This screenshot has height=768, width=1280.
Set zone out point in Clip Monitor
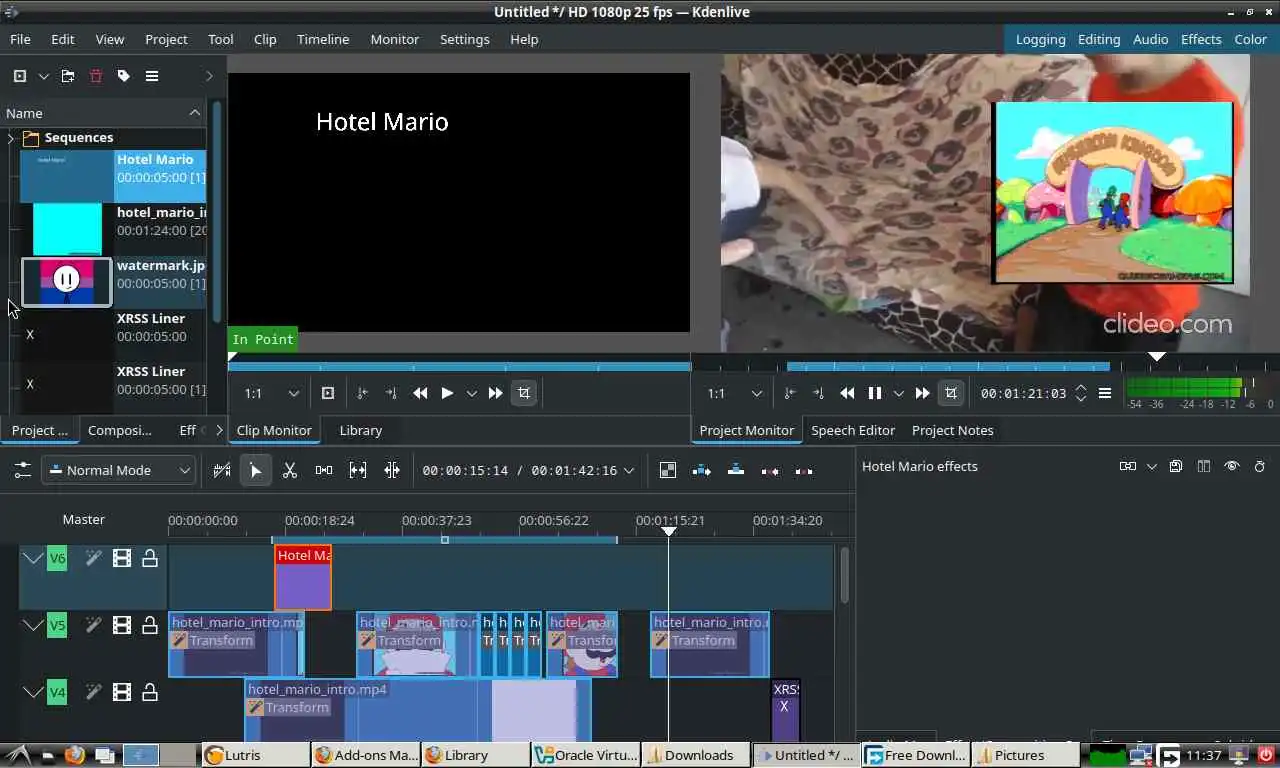[391, 393]
